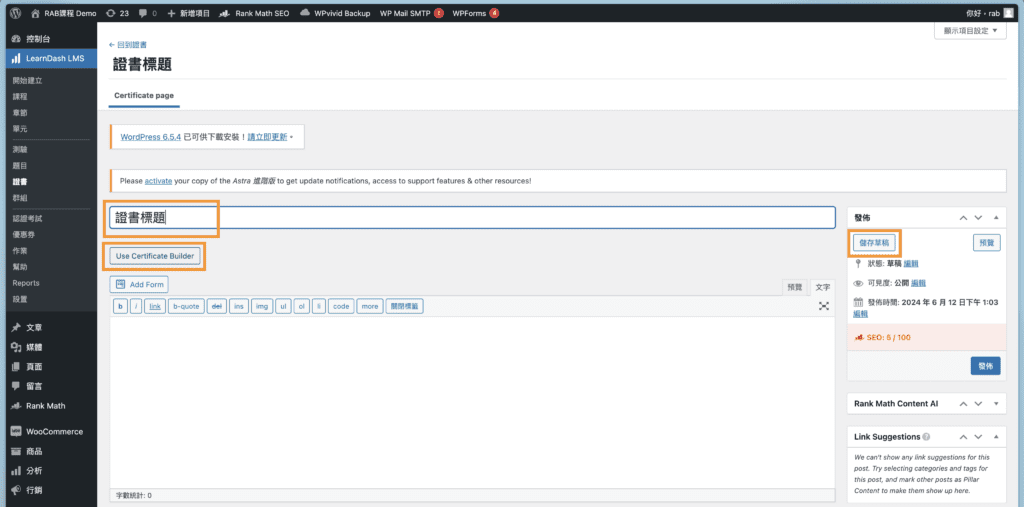
Task: Click the Link Suggestions help icon
Action: [x=926, y=437]
